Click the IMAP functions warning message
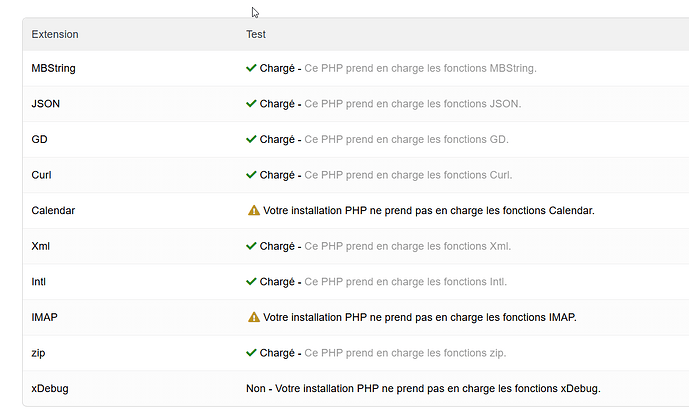This screenshot has height=416, width=689. (420, 317)
